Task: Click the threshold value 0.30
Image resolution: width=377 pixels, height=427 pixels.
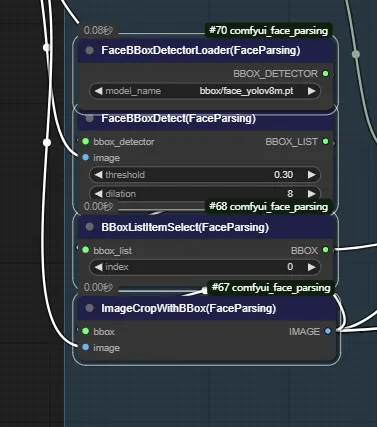Action: (x=283, y=175)
